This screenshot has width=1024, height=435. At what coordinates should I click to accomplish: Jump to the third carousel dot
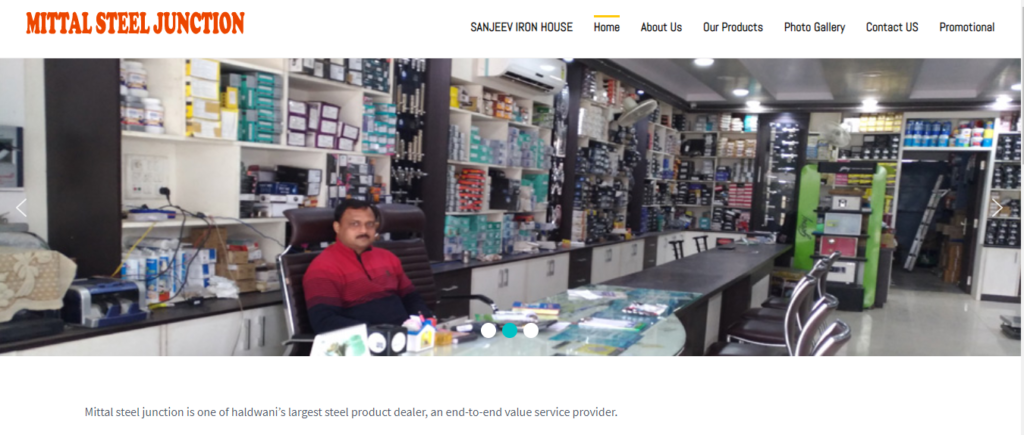click(530, 330)
